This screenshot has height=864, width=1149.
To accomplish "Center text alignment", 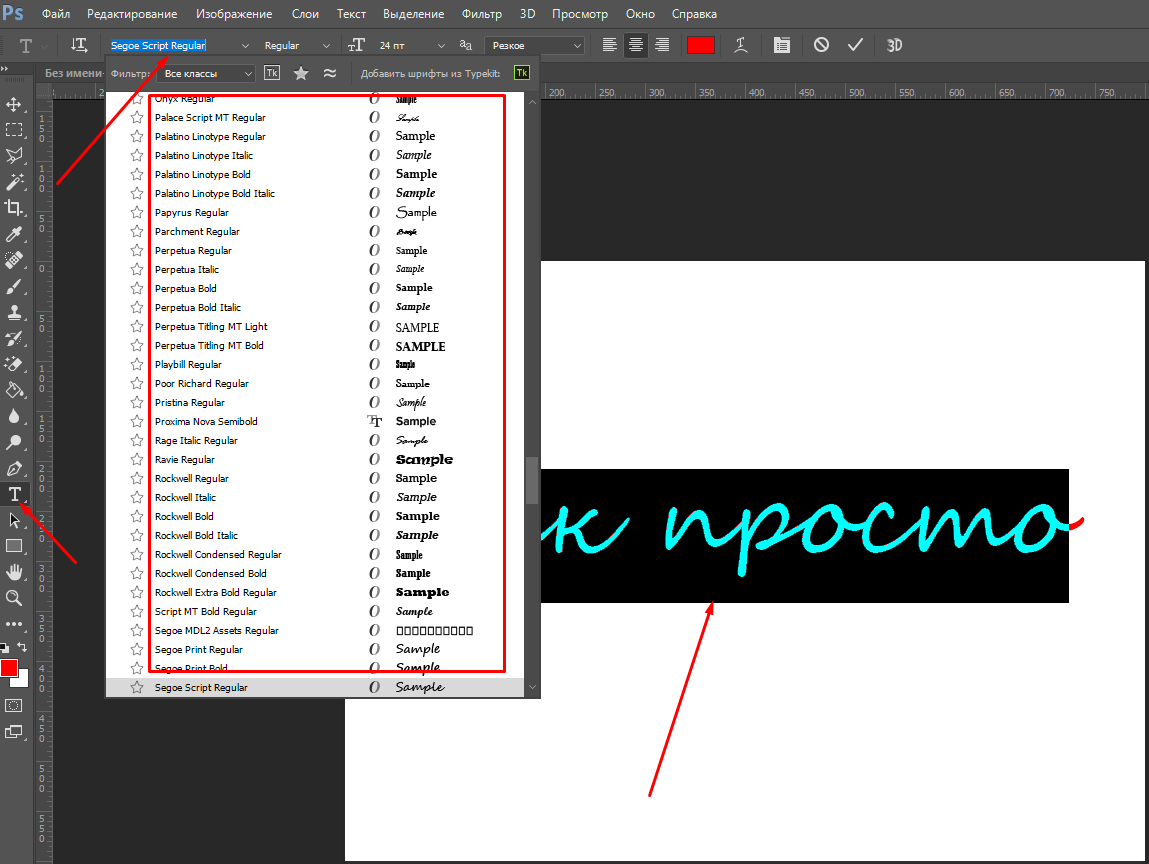I will [636, 45].
